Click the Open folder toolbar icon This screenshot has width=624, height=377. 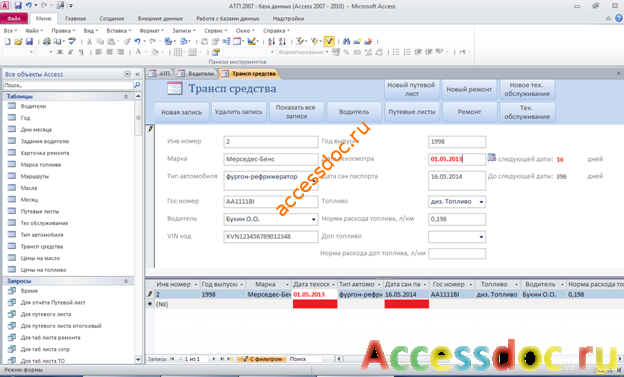tap(18, 41)
